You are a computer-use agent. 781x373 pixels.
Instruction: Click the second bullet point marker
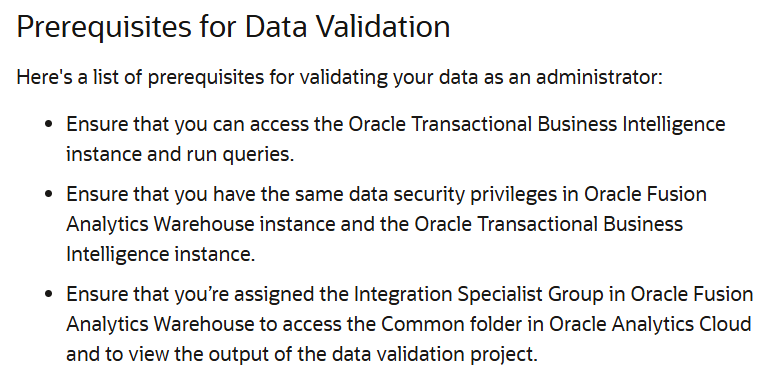tap(48, 194)
